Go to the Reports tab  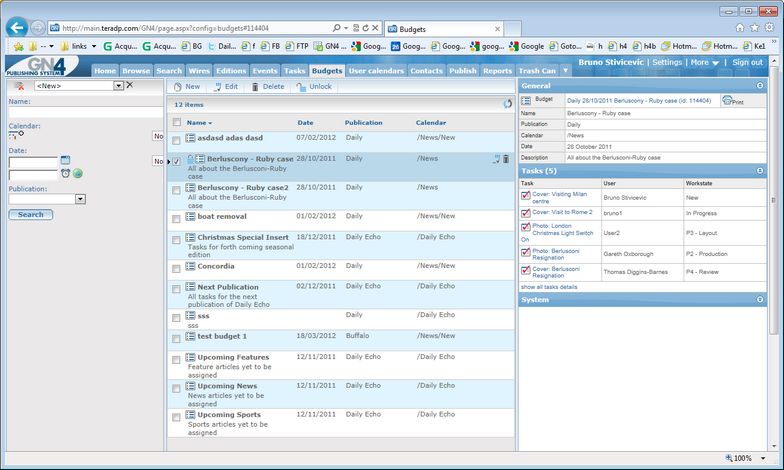[x=498, y=70]
